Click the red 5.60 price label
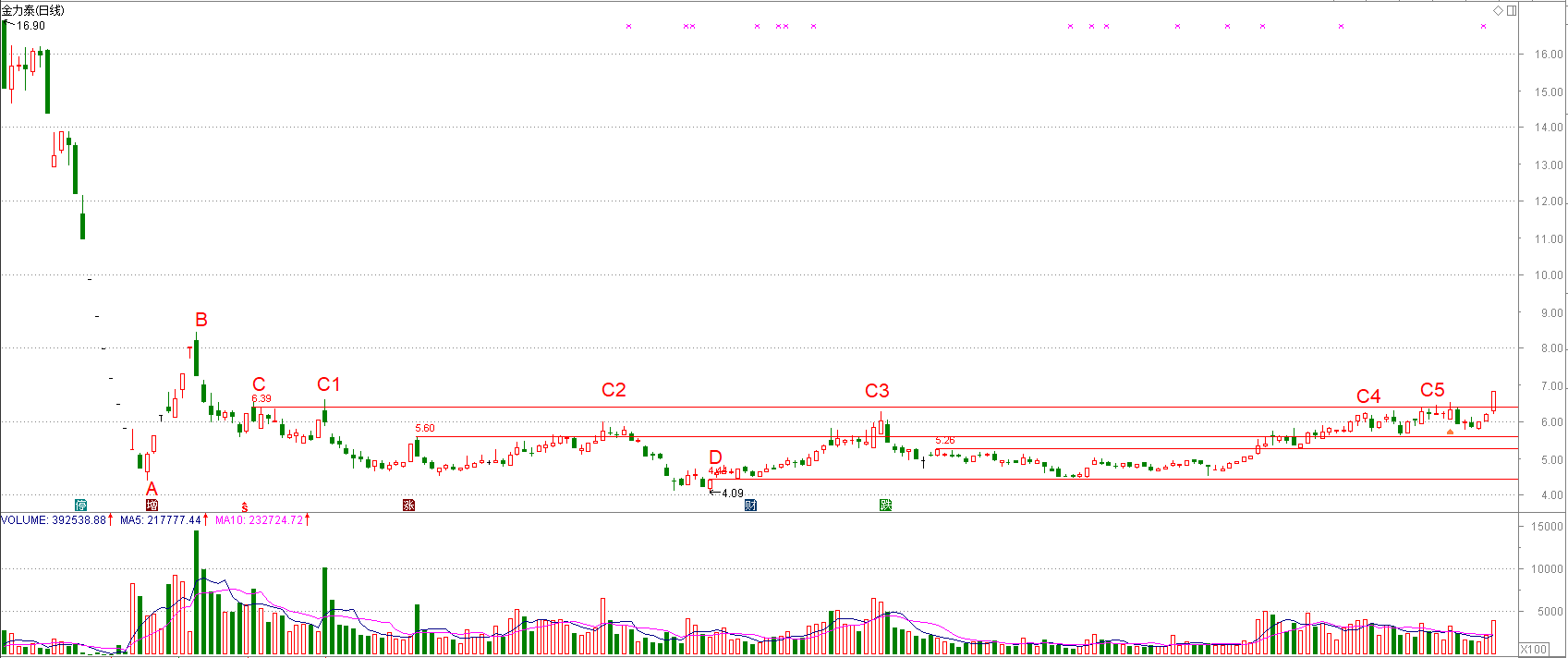The image size is (1568, 658). pyautogui.click(x=425, y=429)
